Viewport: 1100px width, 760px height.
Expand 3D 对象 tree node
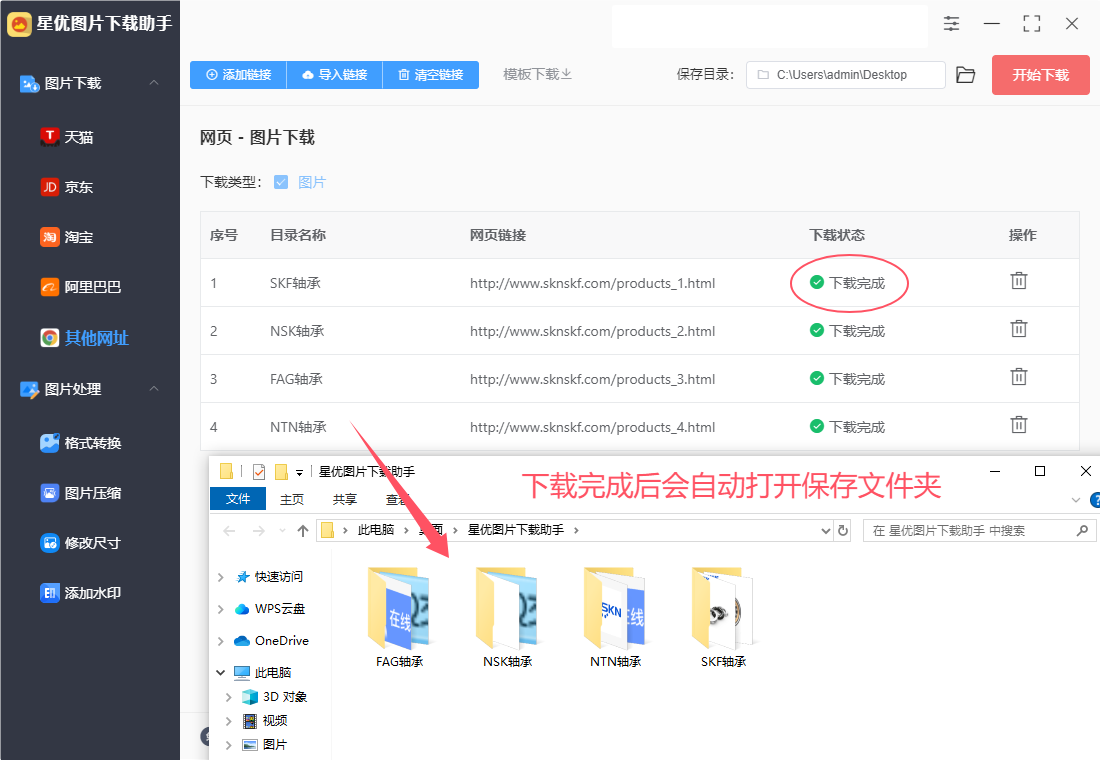pyautogui.click(x=229, y=697)
